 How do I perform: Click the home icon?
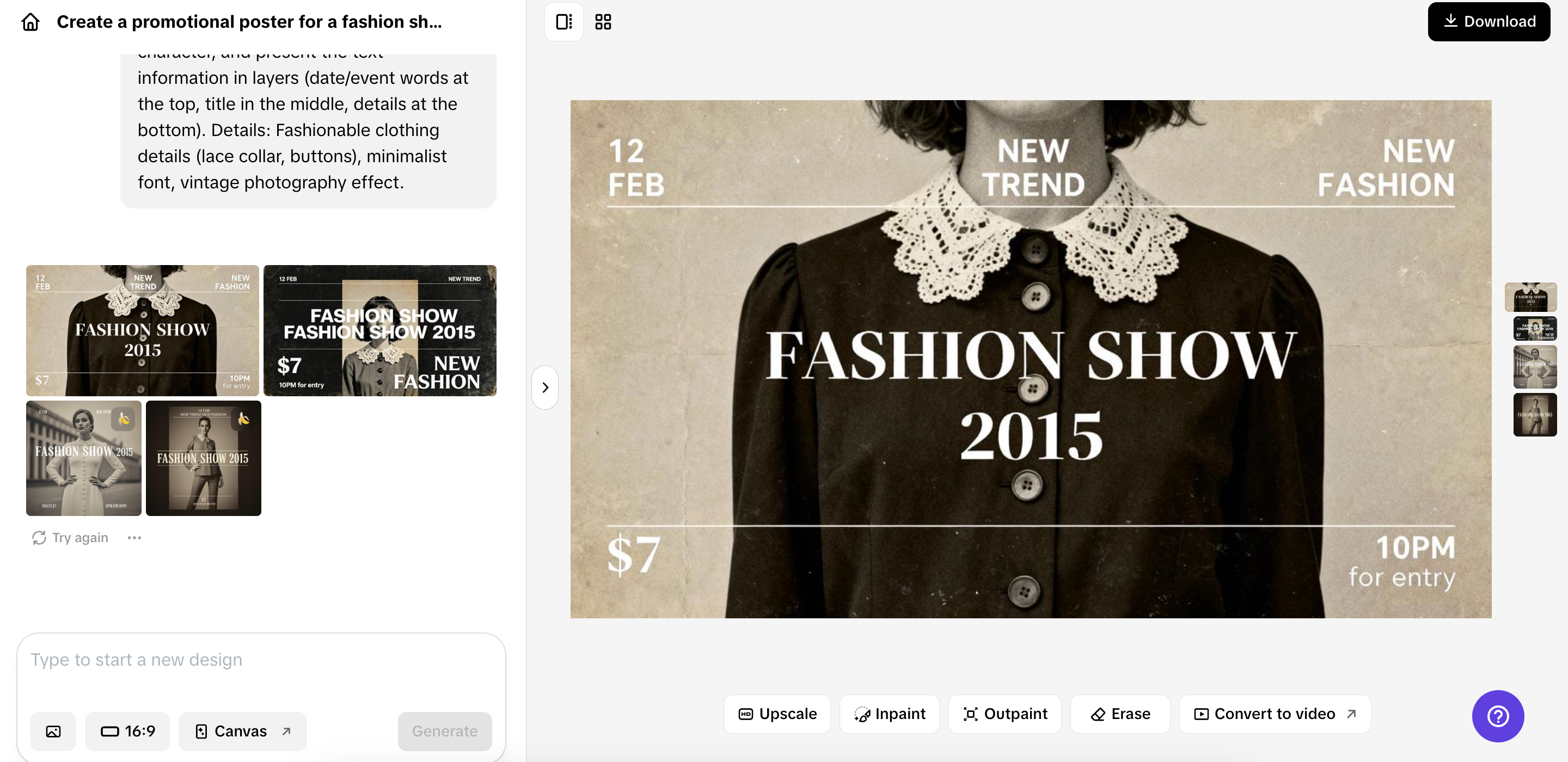point(30,22)
